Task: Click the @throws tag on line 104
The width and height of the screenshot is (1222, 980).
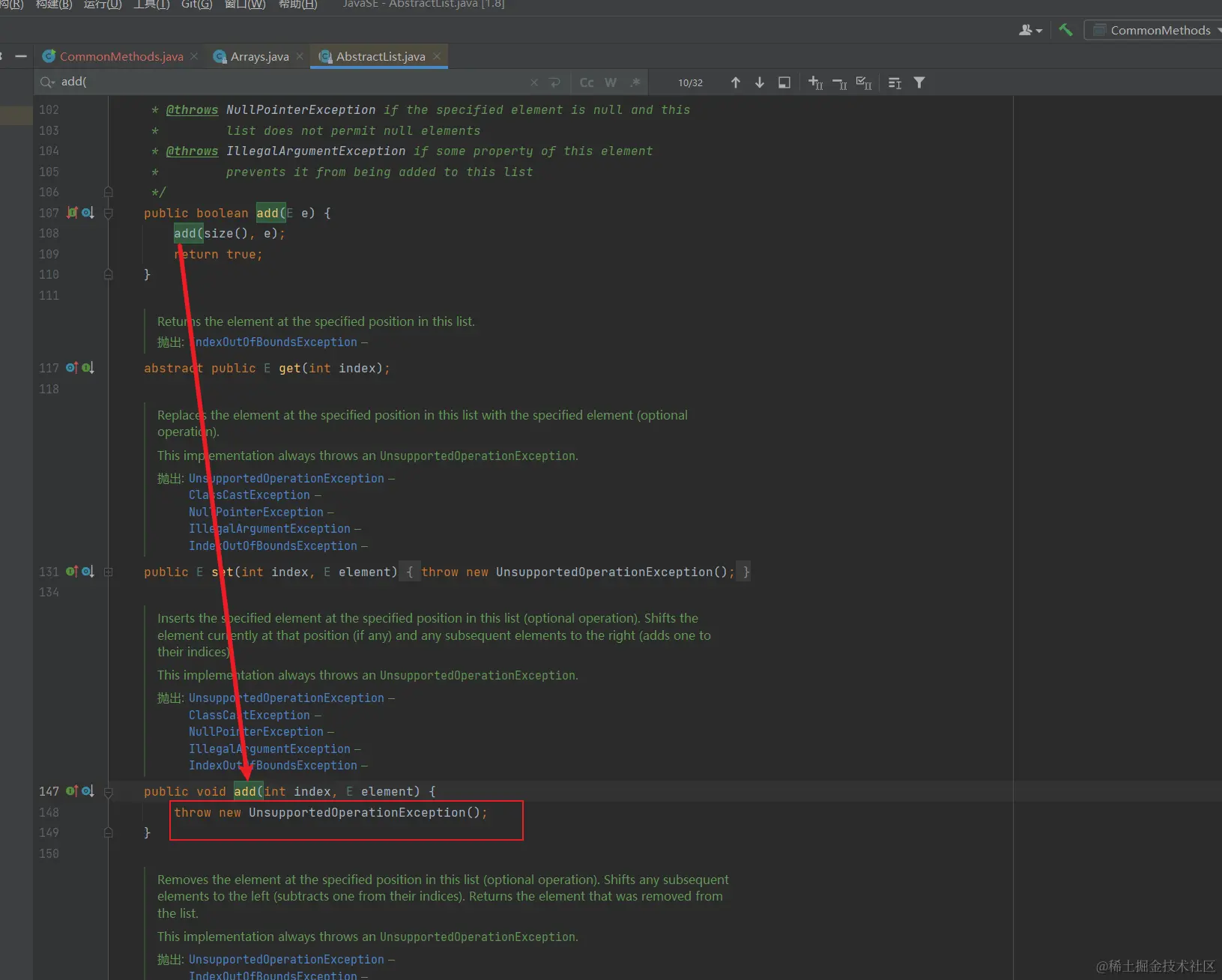Action: tap(193, 151)
